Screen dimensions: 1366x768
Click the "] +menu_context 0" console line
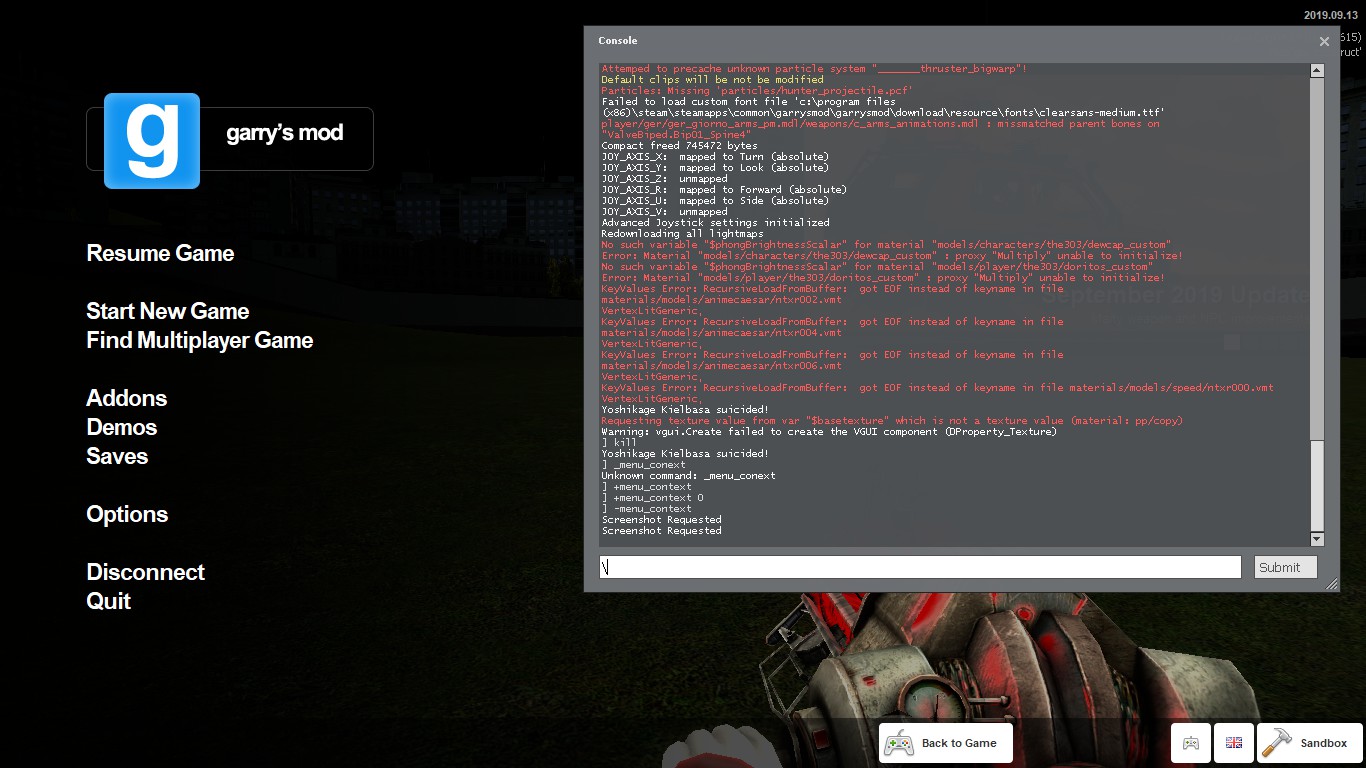tap(652, 498)
